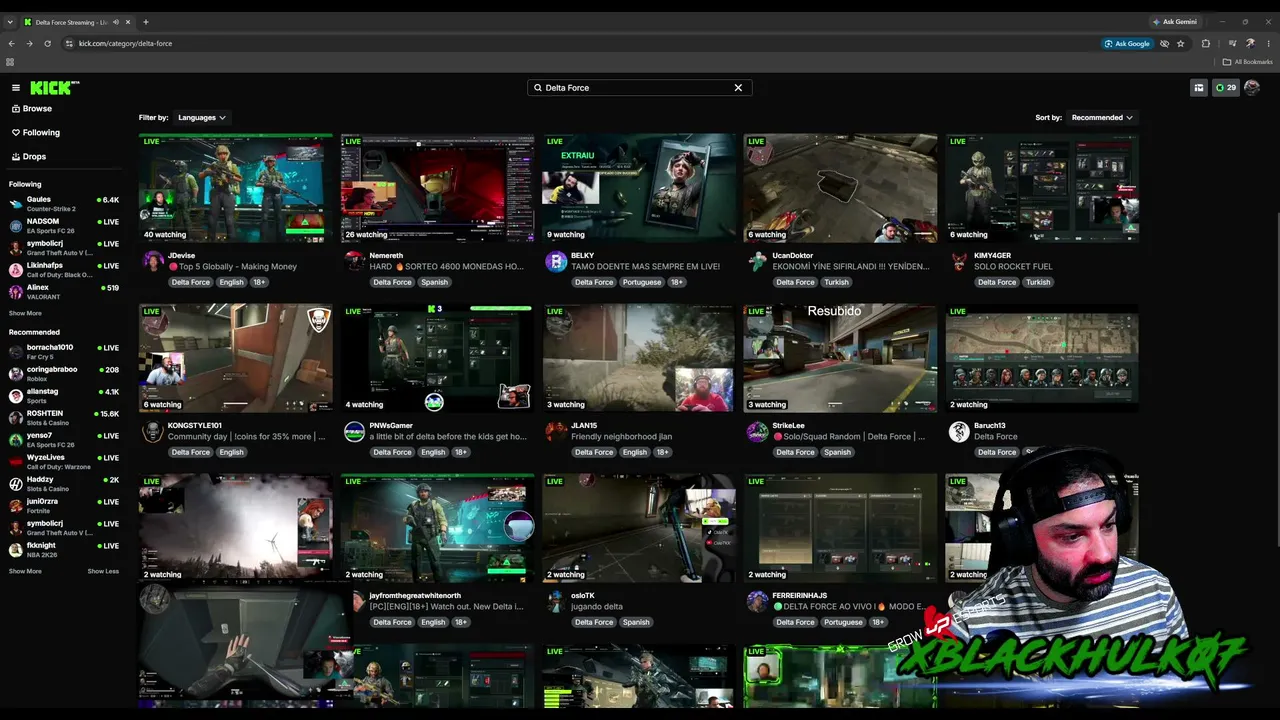Open the Languages filter dropdown
This screenshot has width=1280, height=720.
(x=201, y=118)
